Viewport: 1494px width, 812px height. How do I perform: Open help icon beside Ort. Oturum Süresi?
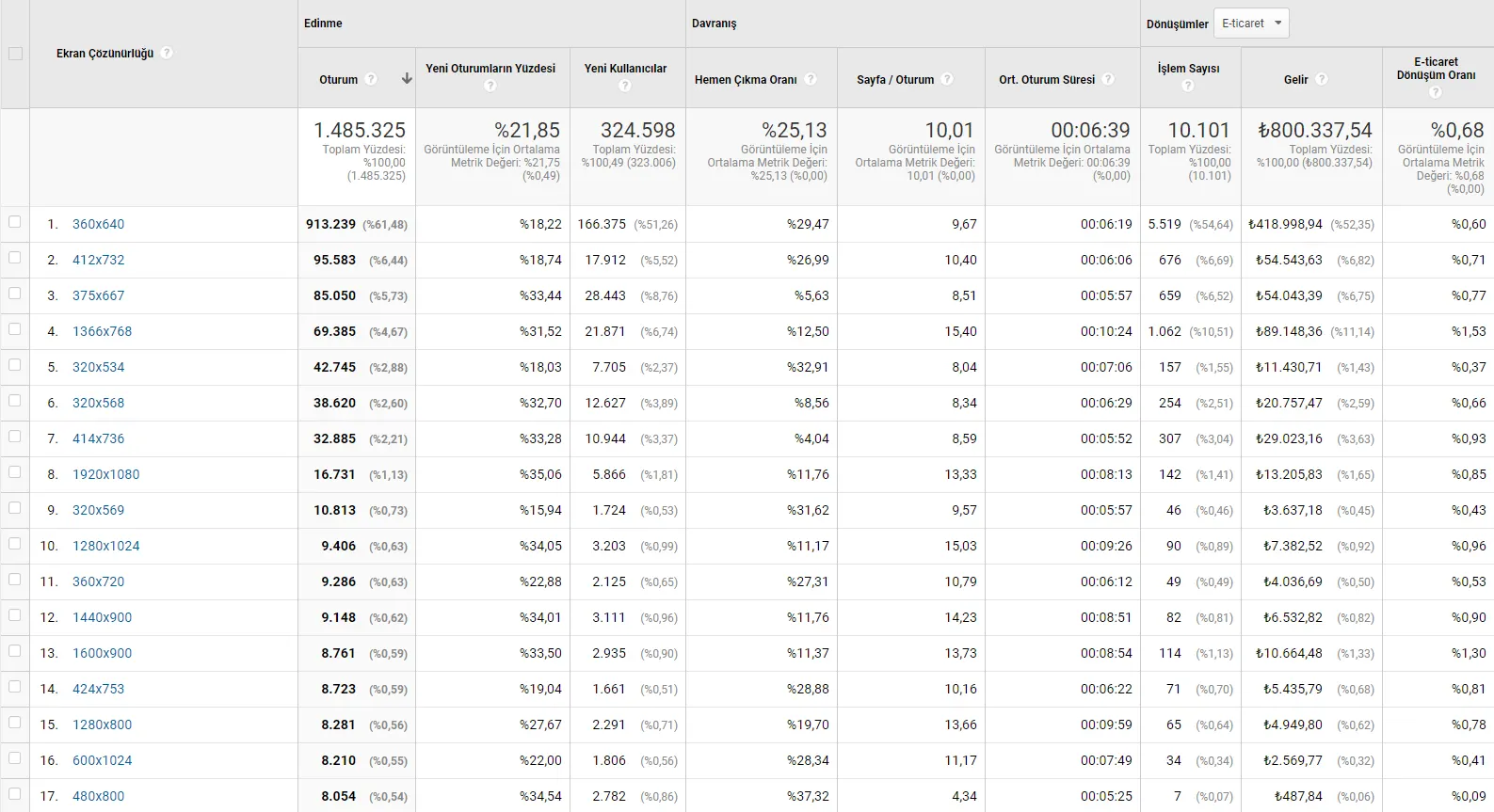1108,79
